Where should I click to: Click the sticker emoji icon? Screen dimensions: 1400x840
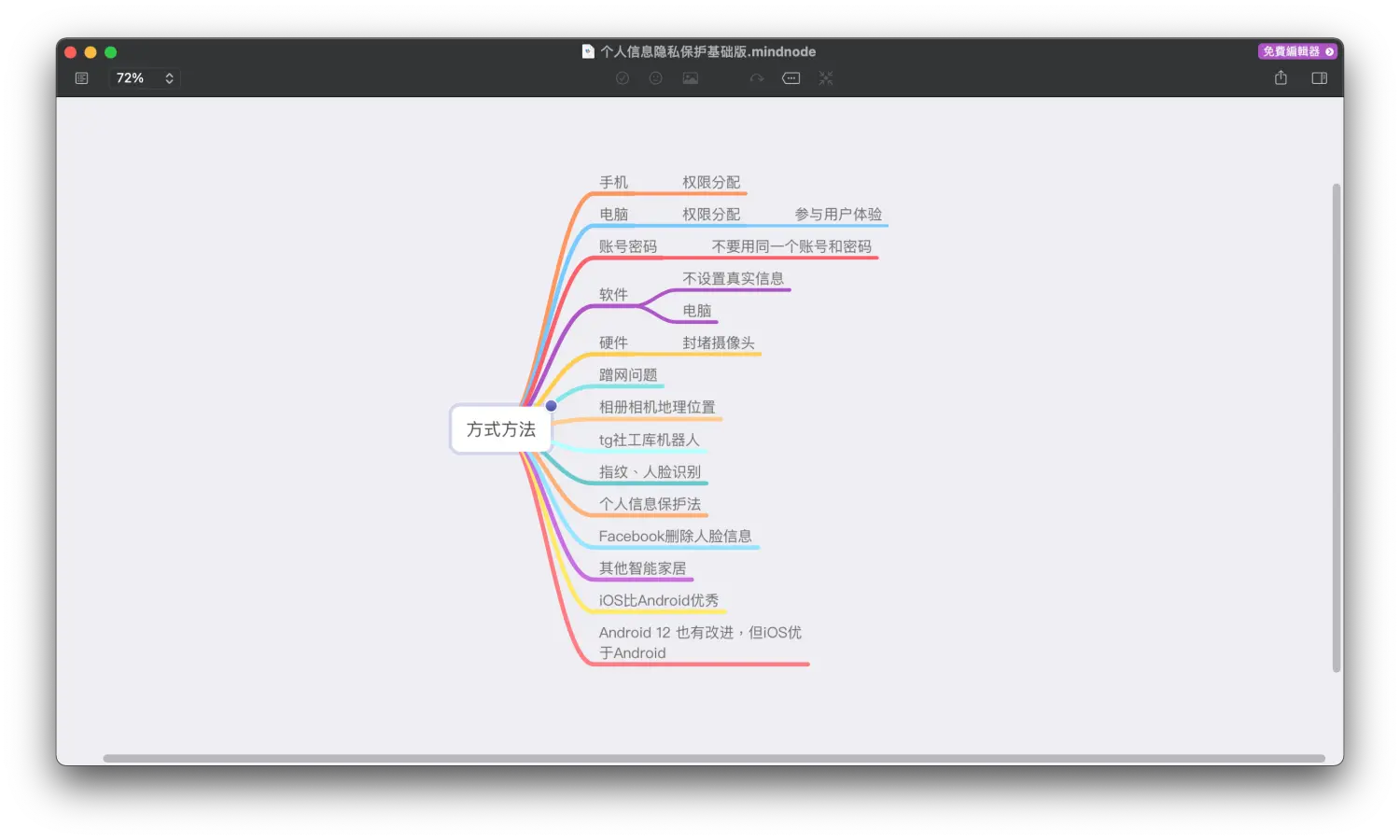656,78
